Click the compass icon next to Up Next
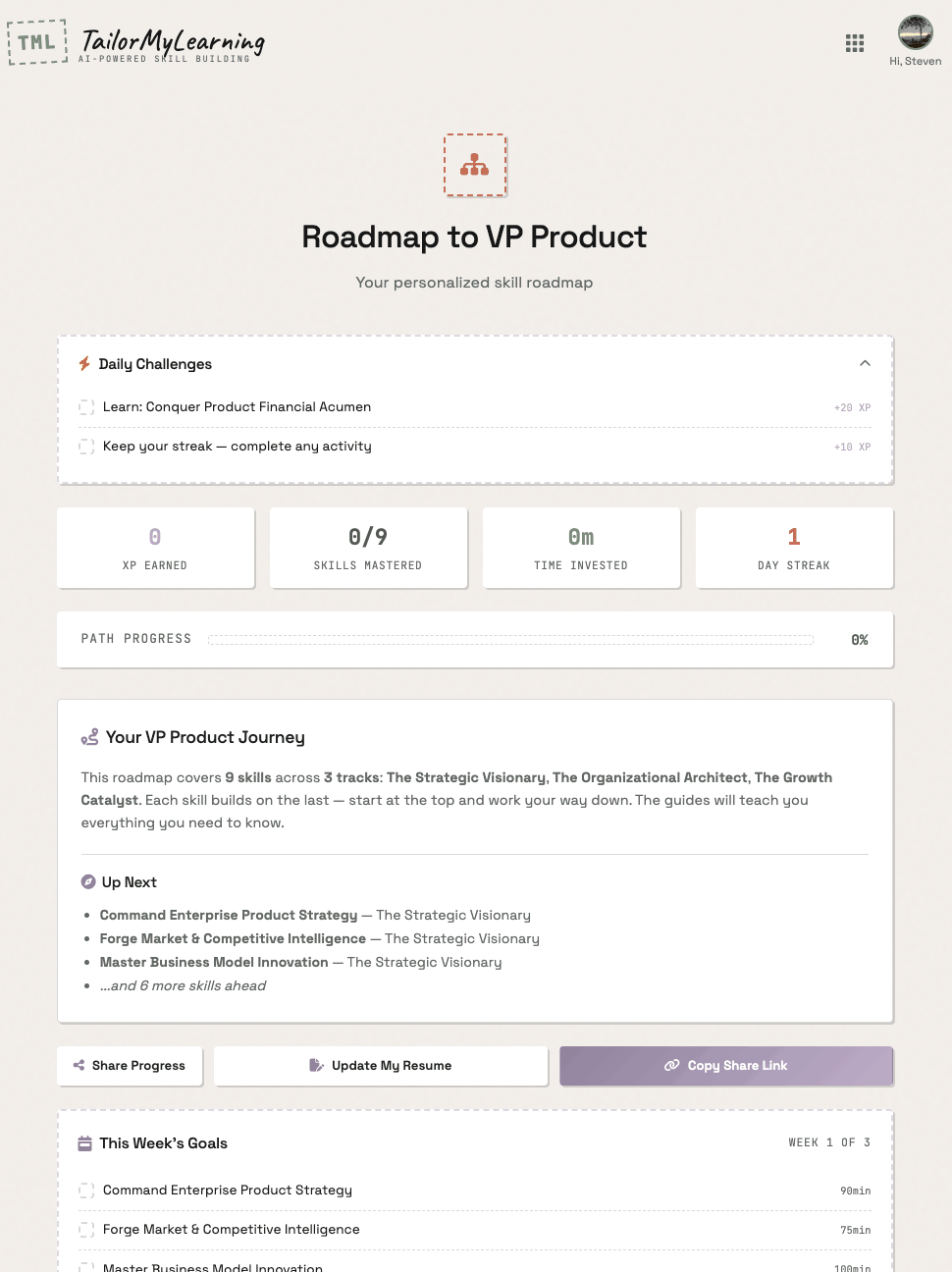Screen dimensions: 952x1272 89,881
